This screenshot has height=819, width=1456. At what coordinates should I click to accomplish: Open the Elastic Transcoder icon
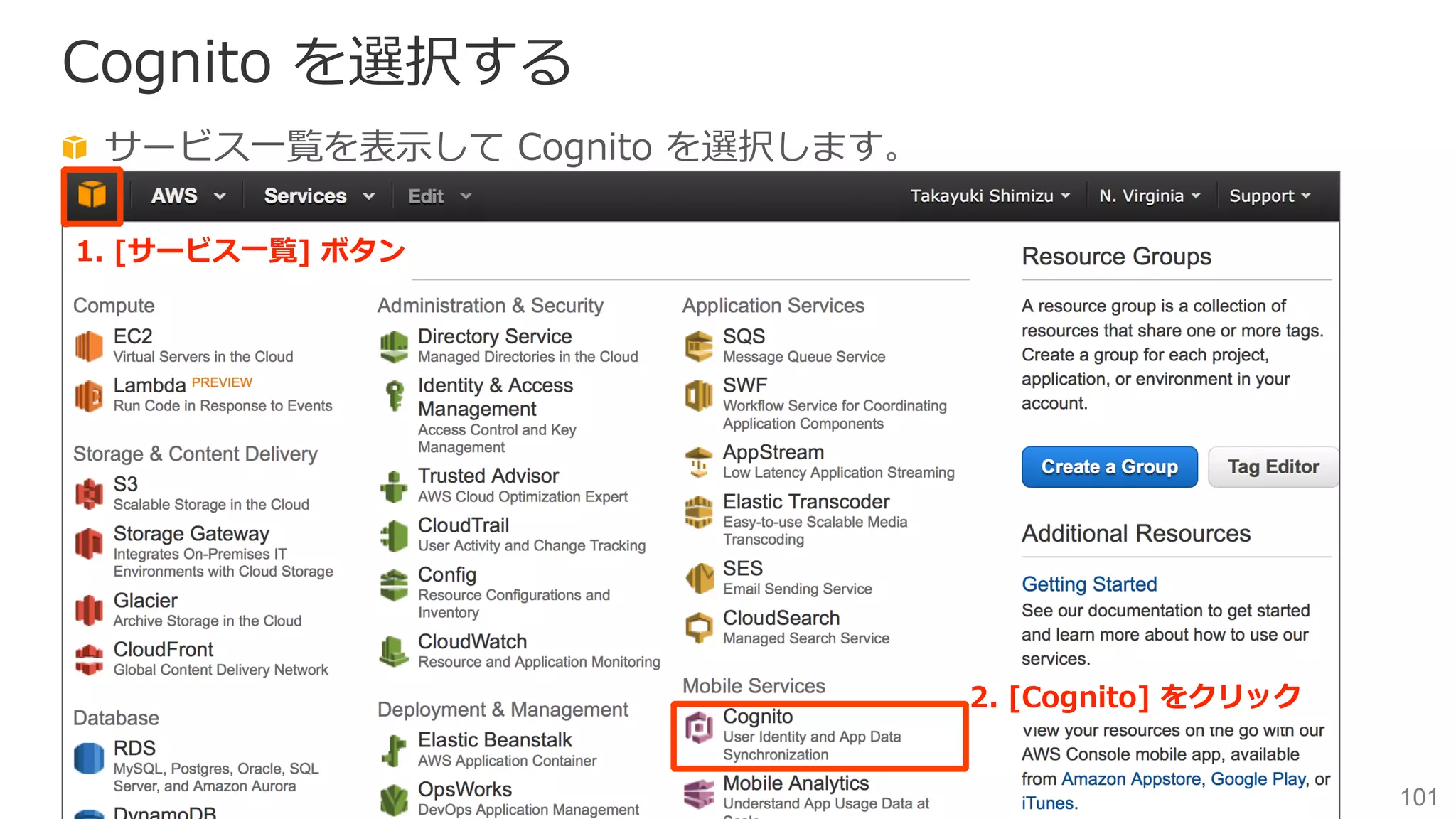[x=699, y=512]
